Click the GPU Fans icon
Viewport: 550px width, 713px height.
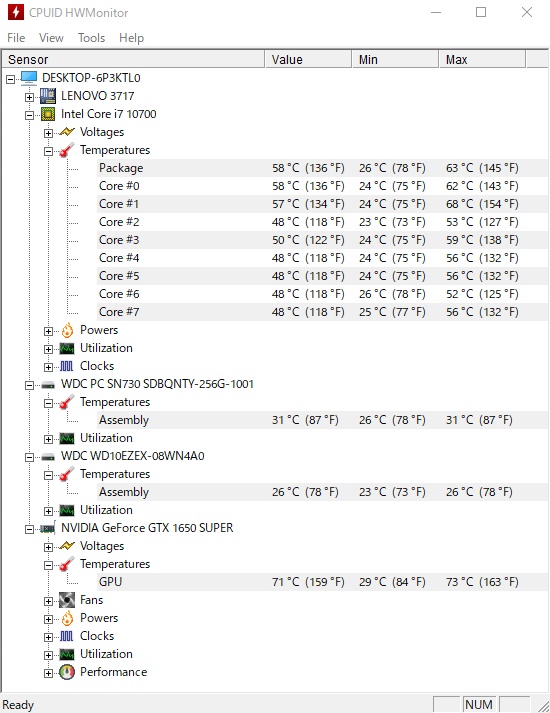[67, 600]
